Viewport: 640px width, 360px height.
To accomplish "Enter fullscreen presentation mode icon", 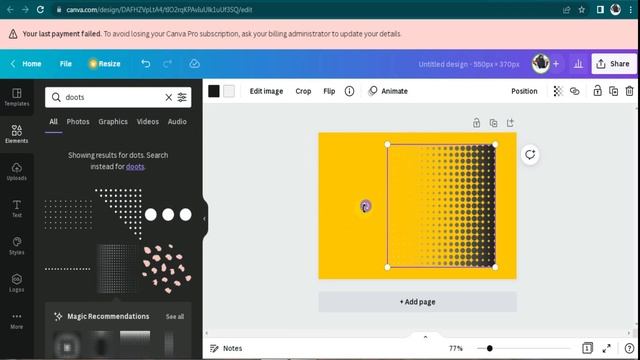I will [607, 348].
